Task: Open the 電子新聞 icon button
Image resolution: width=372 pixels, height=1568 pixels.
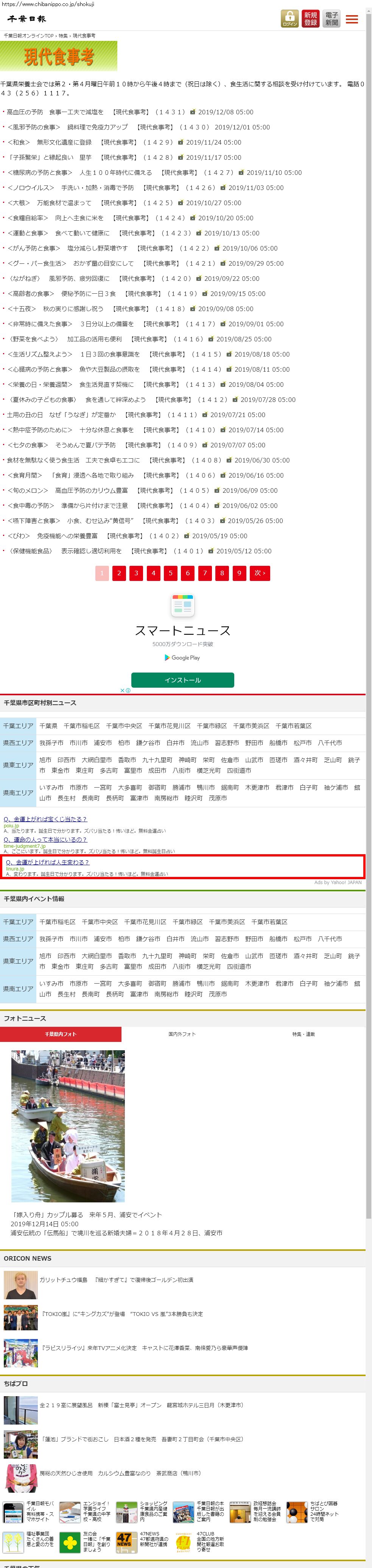Action: (331, 18)
